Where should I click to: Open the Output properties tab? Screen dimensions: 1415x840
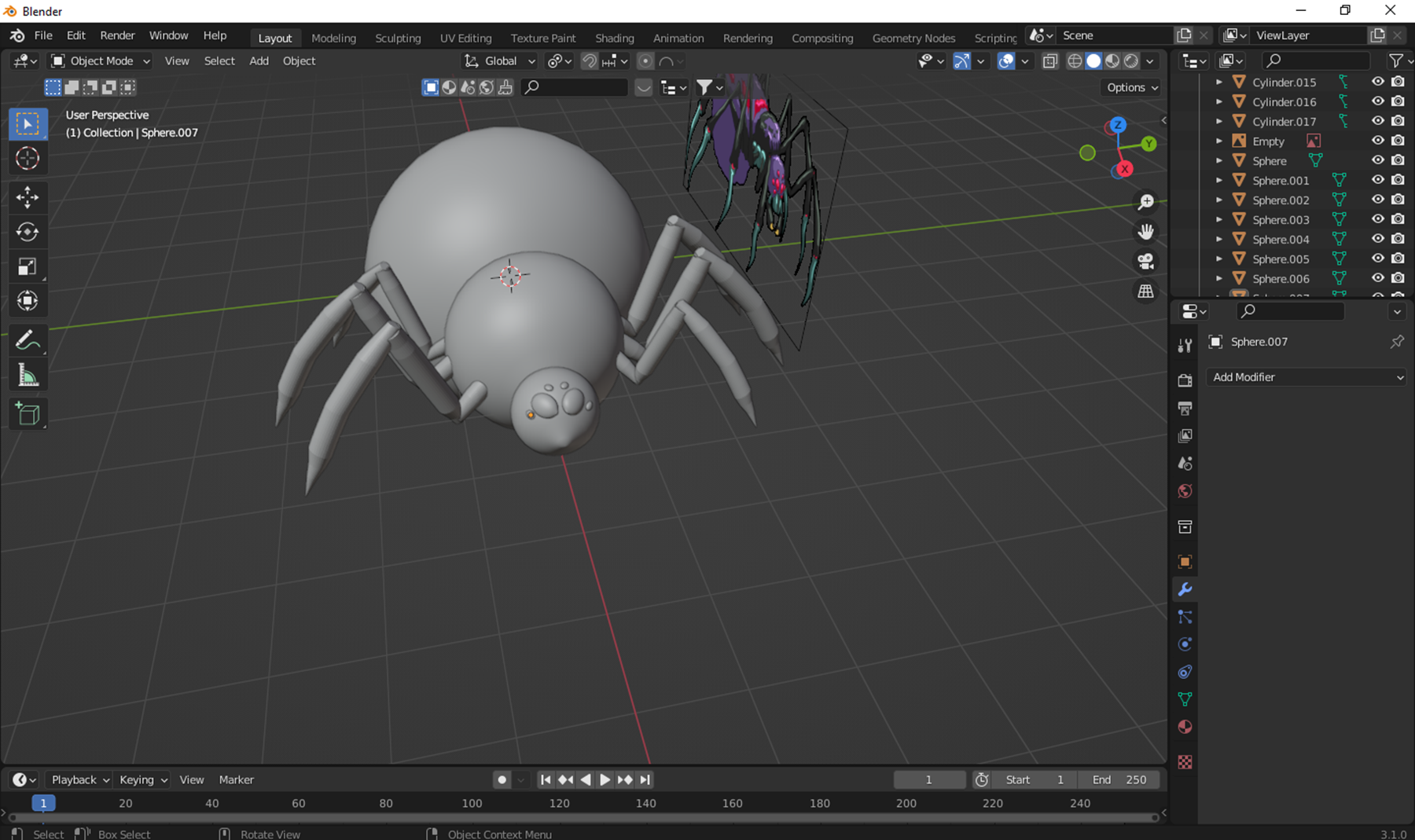coord(1185,409)
